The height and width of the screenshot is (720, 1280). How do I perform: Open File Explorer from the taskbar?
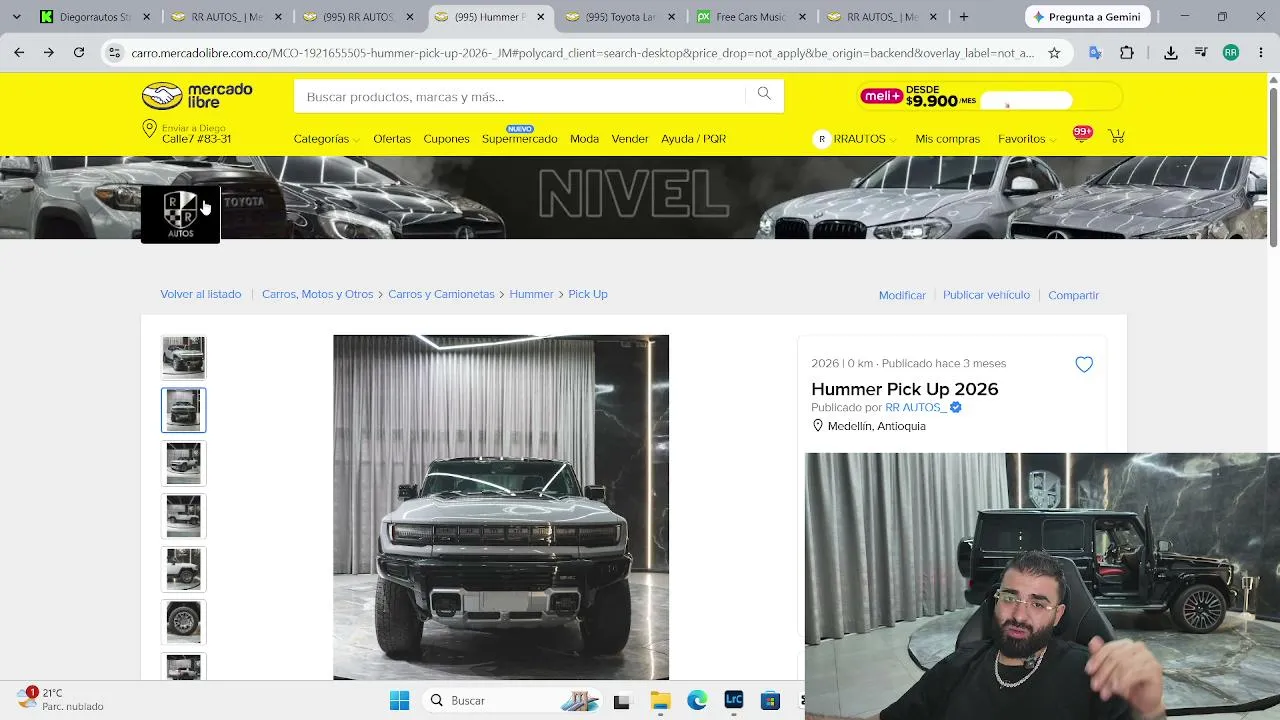point(660,701)
